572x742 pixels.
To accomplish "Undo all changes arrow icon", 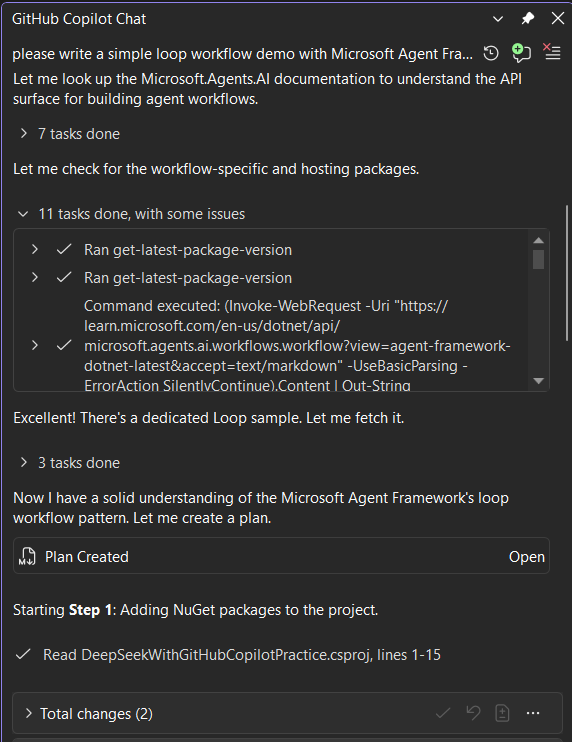I will [x=473, y=713].
